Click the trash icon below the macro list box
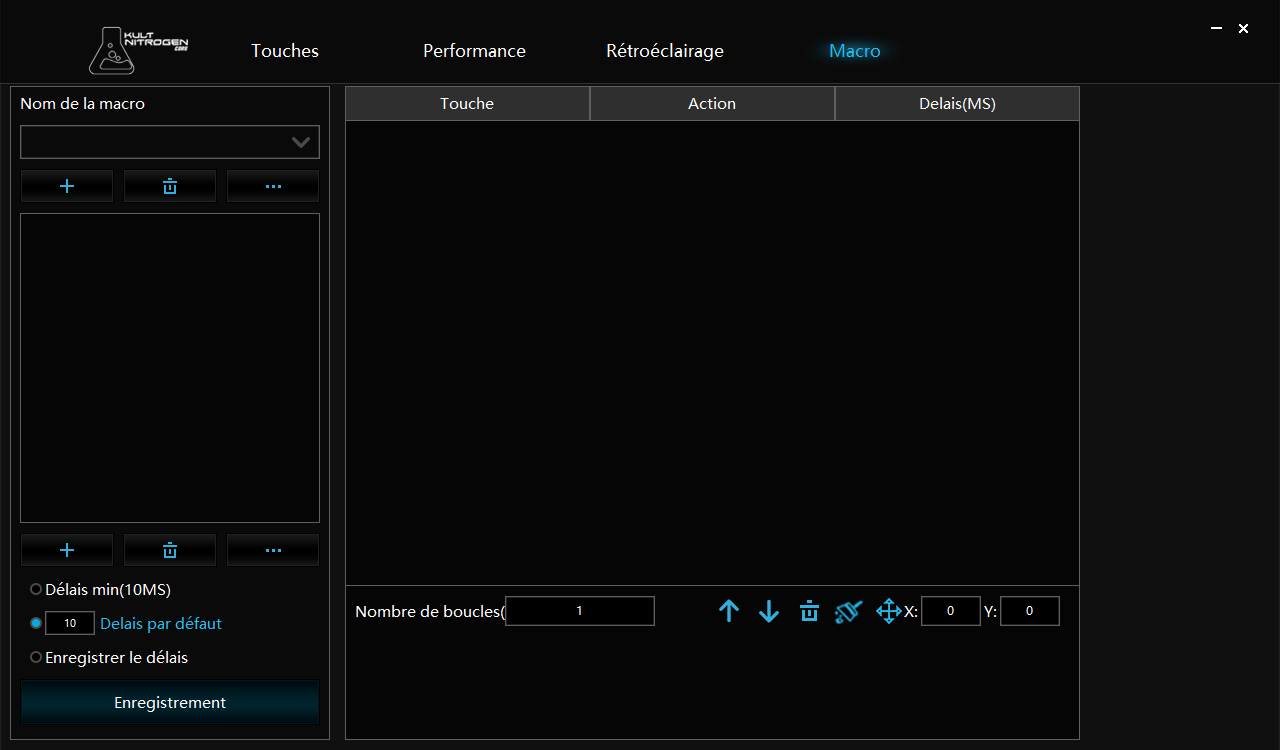The height and width of the screenshot is (750, 1280). [170, 550]
